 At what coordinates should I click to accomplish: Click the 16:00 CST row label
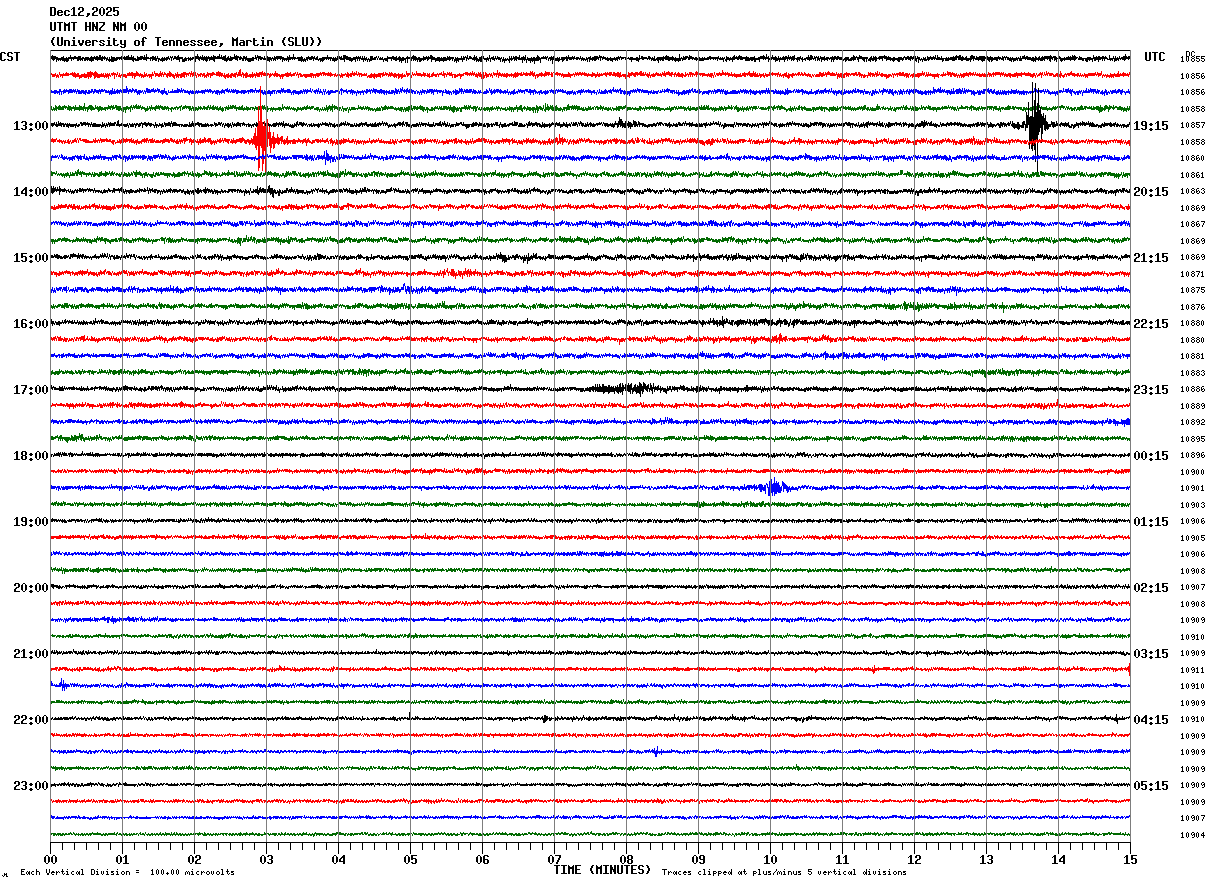31,324
